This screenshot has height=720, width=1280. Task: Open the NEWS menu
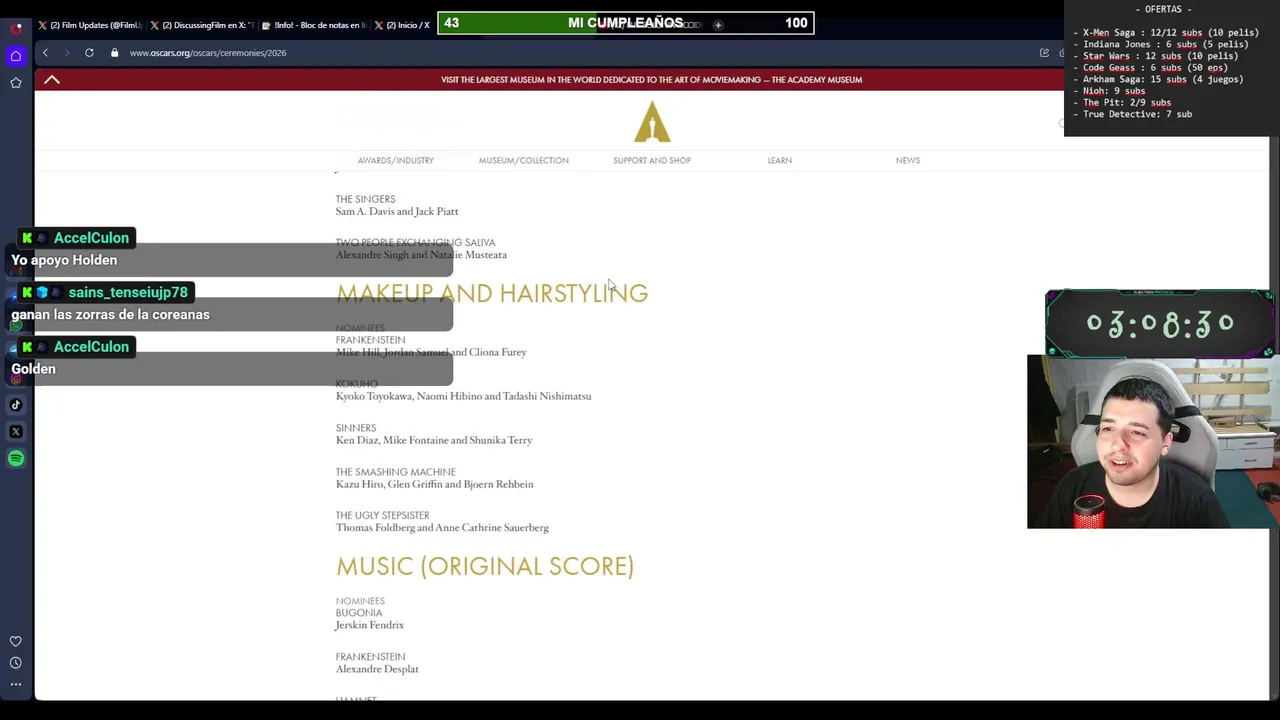coord(908,160)
